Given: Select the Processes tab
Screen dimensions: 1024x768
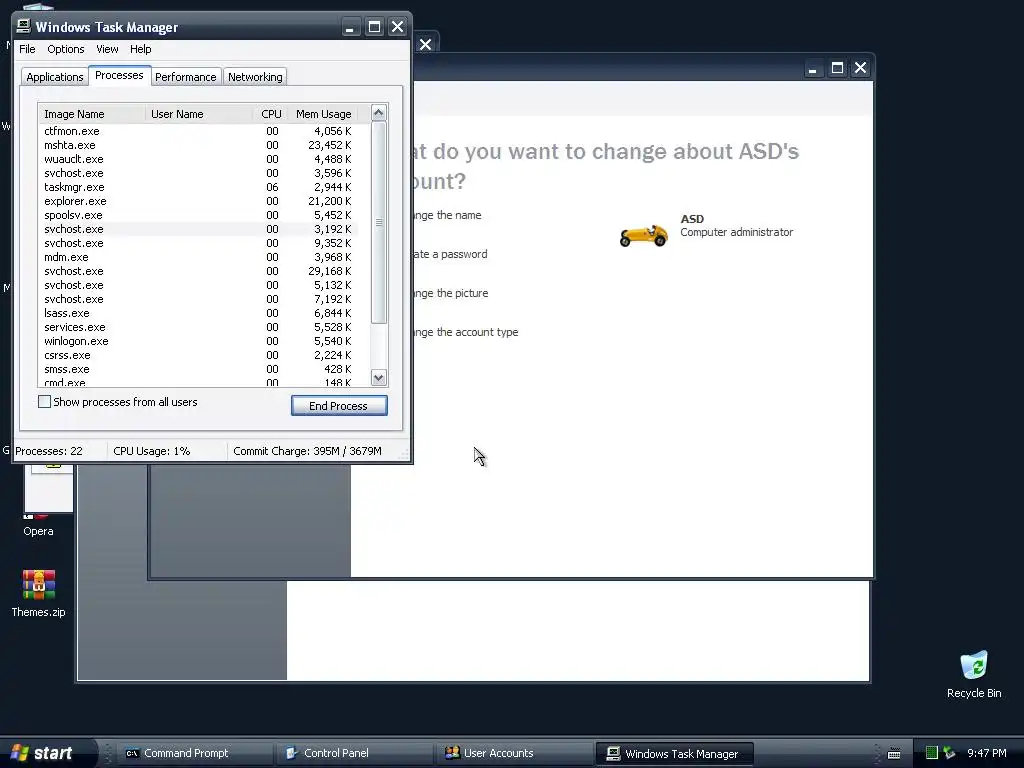Looking at the screenshot, I should click(x=120, y=75).
